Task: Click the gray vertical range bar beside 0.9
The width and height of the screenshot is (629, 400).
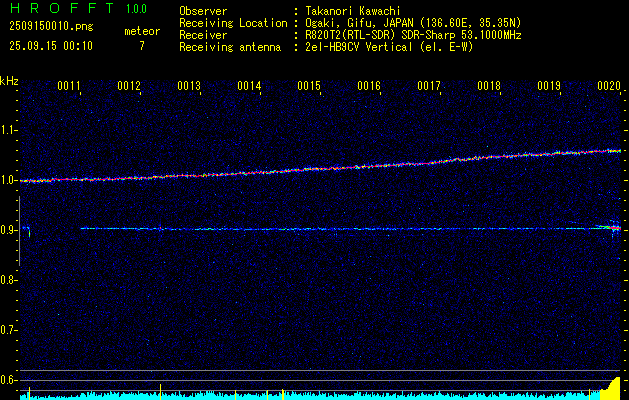Action: click(19, 231)
